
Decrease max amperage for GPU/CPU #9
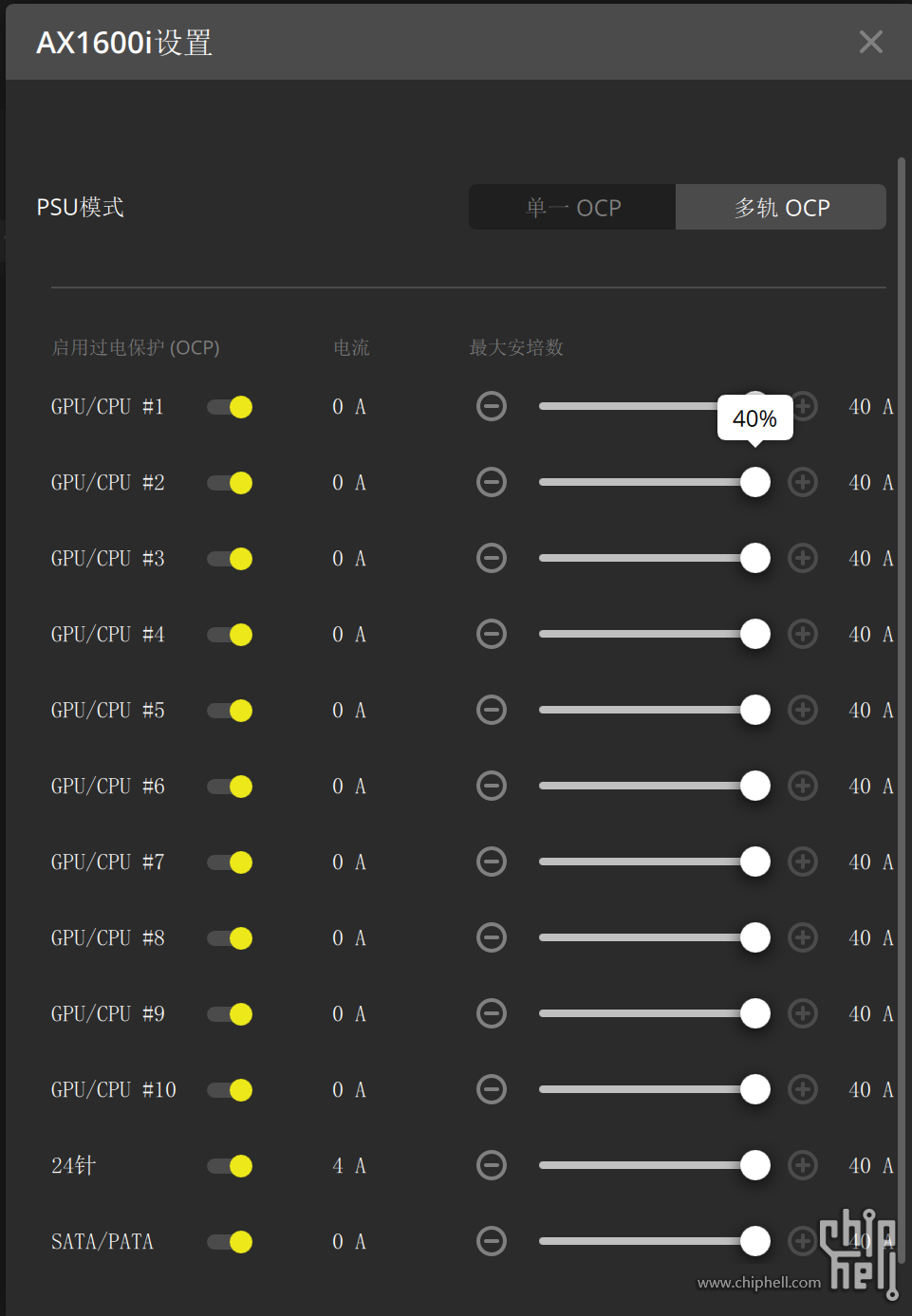coord(492,1013)
